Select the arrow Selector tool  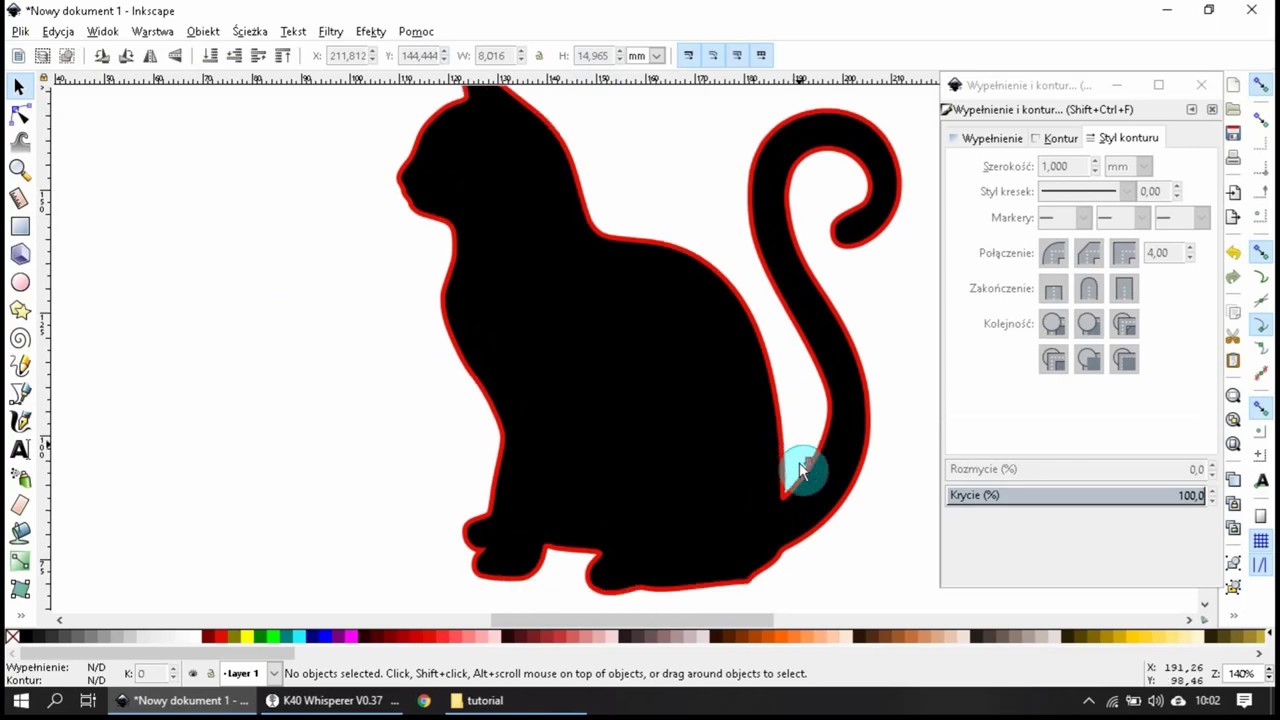(19, 87)
